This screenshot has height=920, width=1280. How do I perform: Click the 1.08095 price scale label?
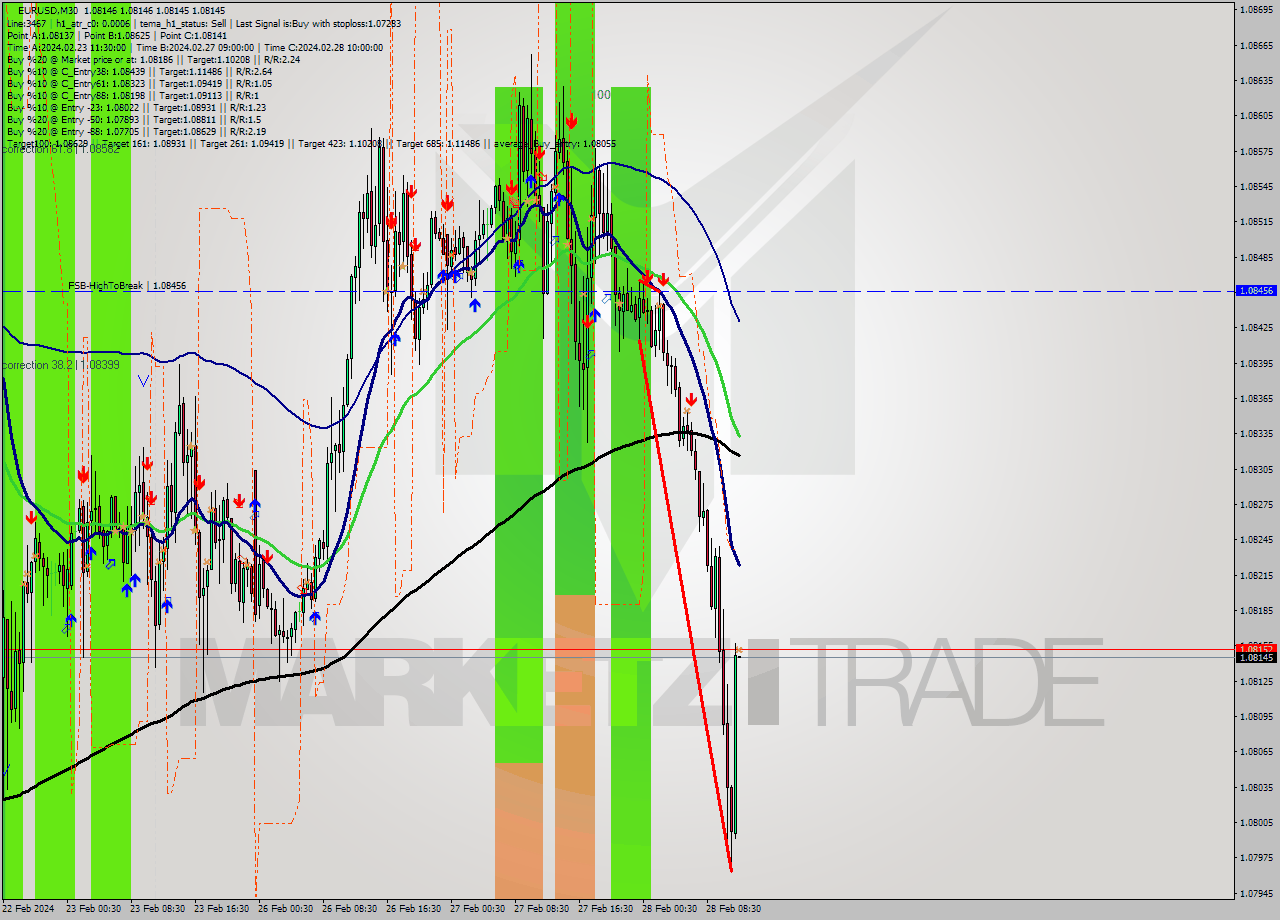point(1256,716)
